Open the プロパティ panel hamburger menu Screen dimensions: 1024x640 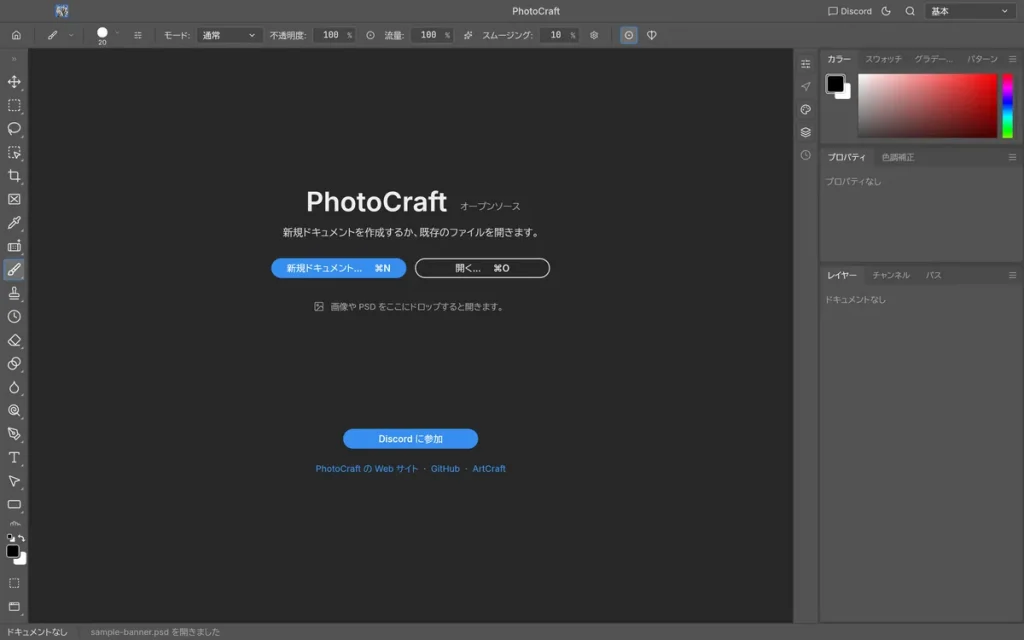point(1012,157)
